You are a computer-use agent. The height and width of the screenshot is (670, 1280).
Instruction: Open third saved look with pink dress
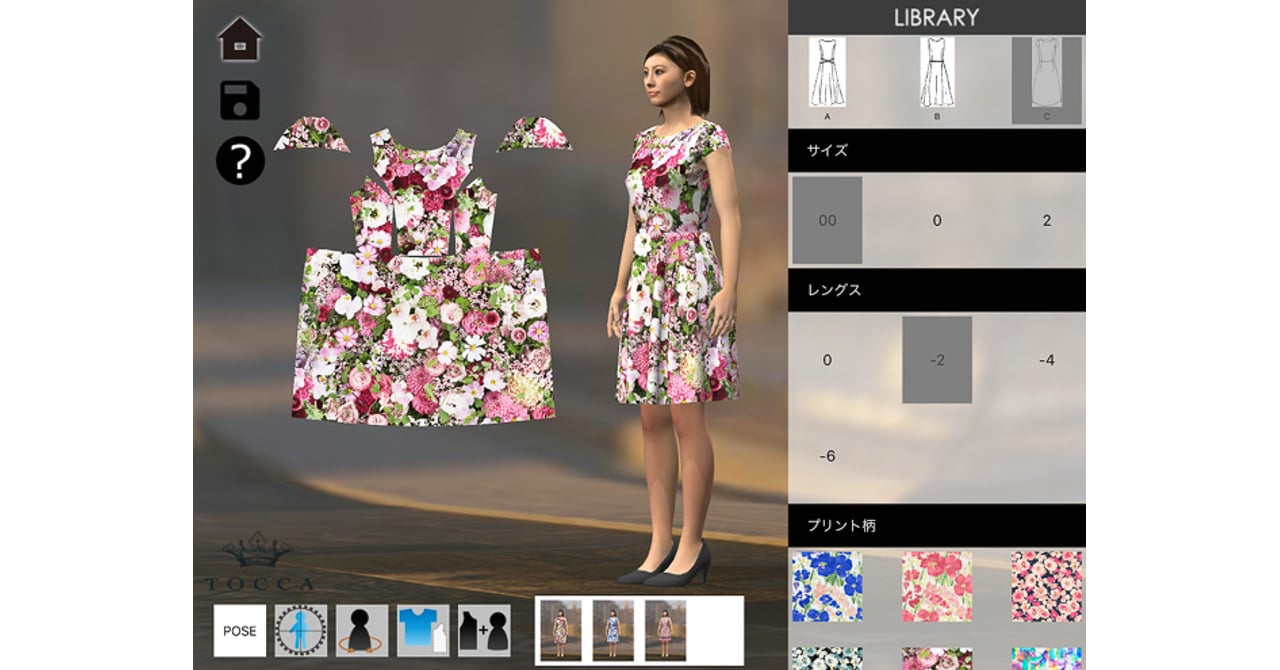(665, 630)
